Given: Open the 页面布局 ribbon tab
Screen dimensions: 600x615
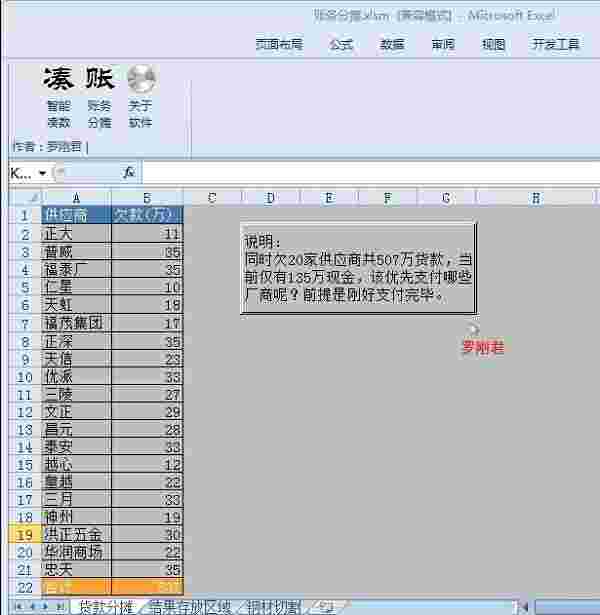Looking at the screenshot, I should 279,44.
